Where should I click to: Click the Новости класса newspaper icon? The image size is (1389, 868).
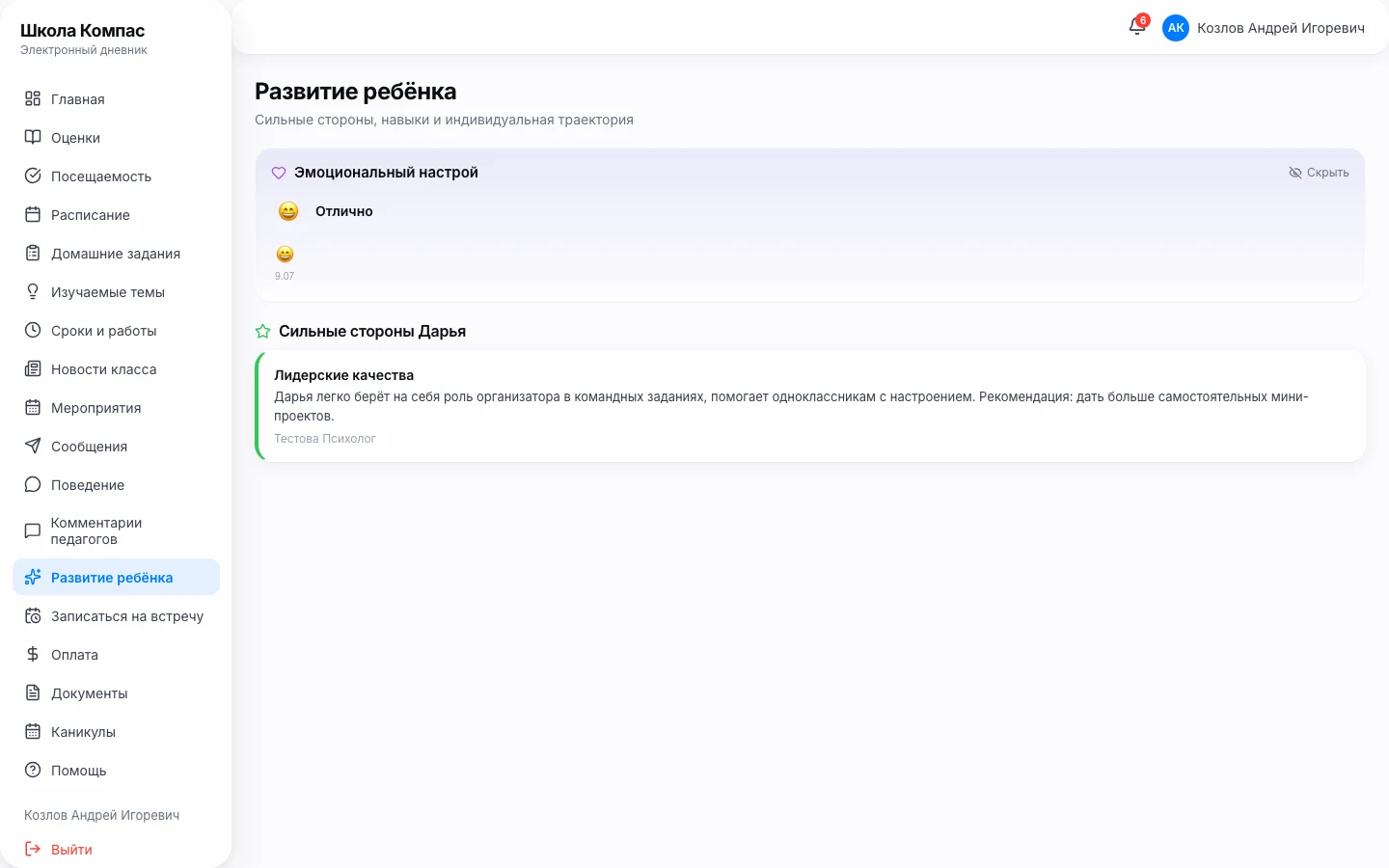pos(33,368)
